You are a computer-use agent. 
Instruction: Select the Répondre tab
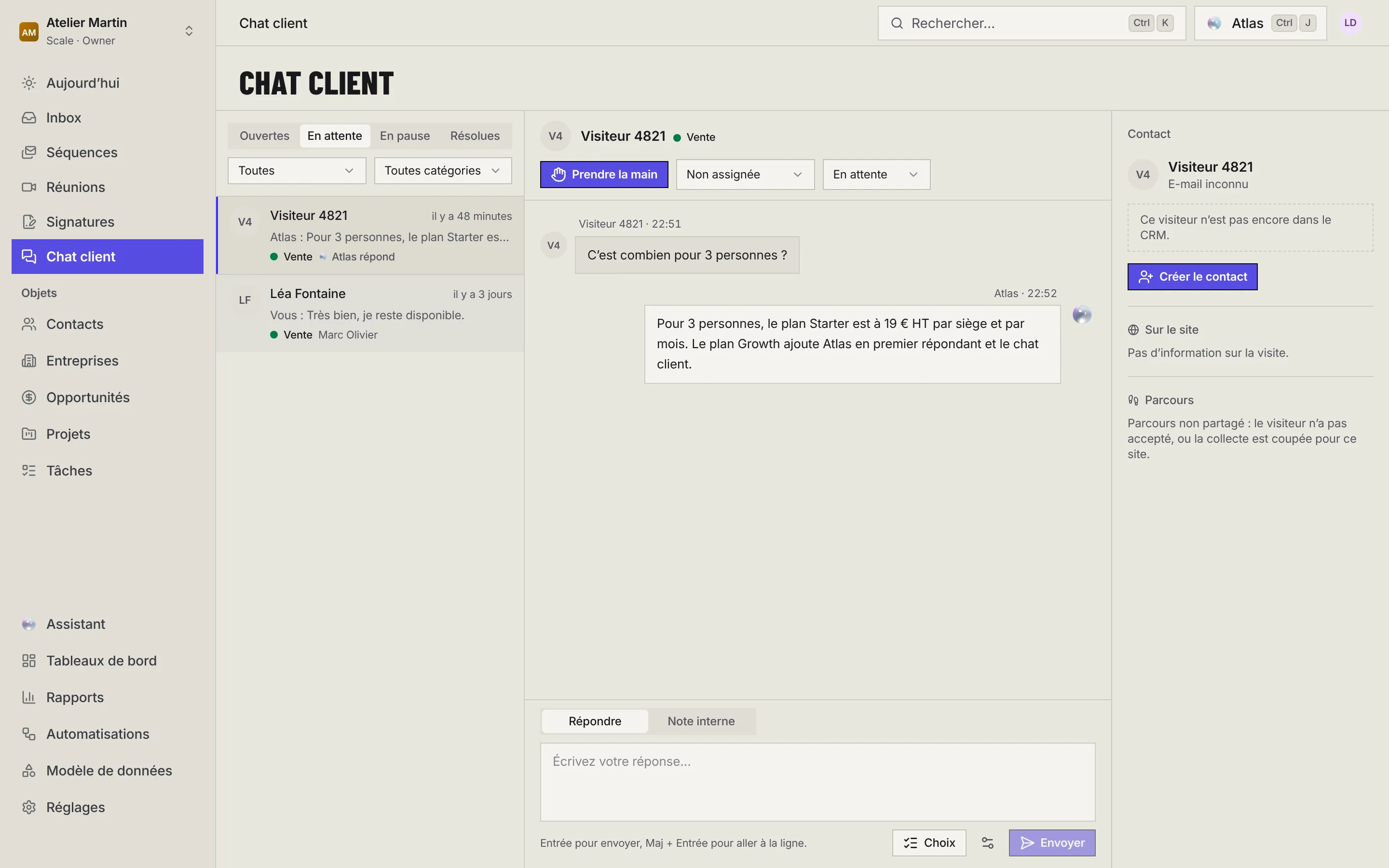pyautogui.click(x=595, y=721)
